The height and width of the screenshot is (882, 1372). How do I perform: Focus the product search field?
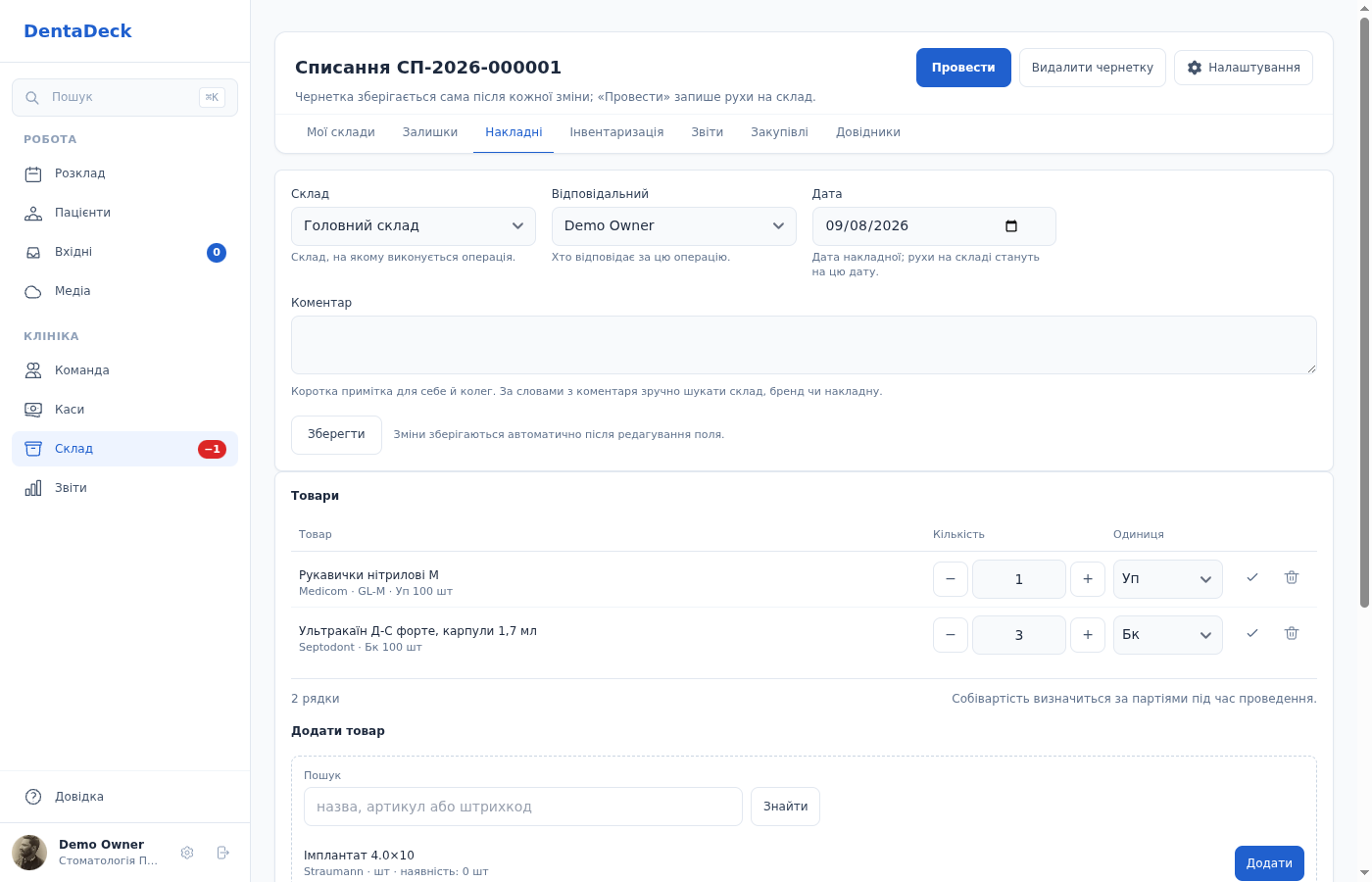point(523,807)
